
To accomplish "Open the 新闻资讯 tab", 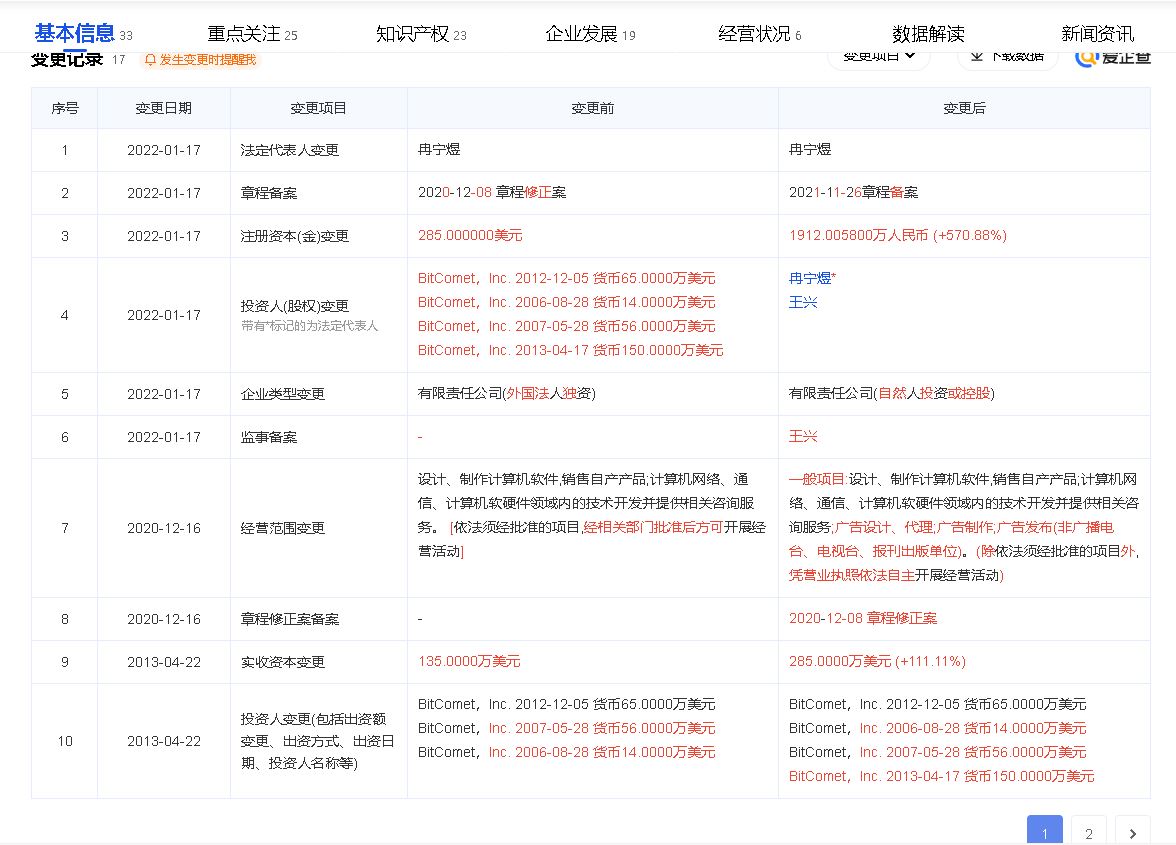I will tap(1097, 34).
